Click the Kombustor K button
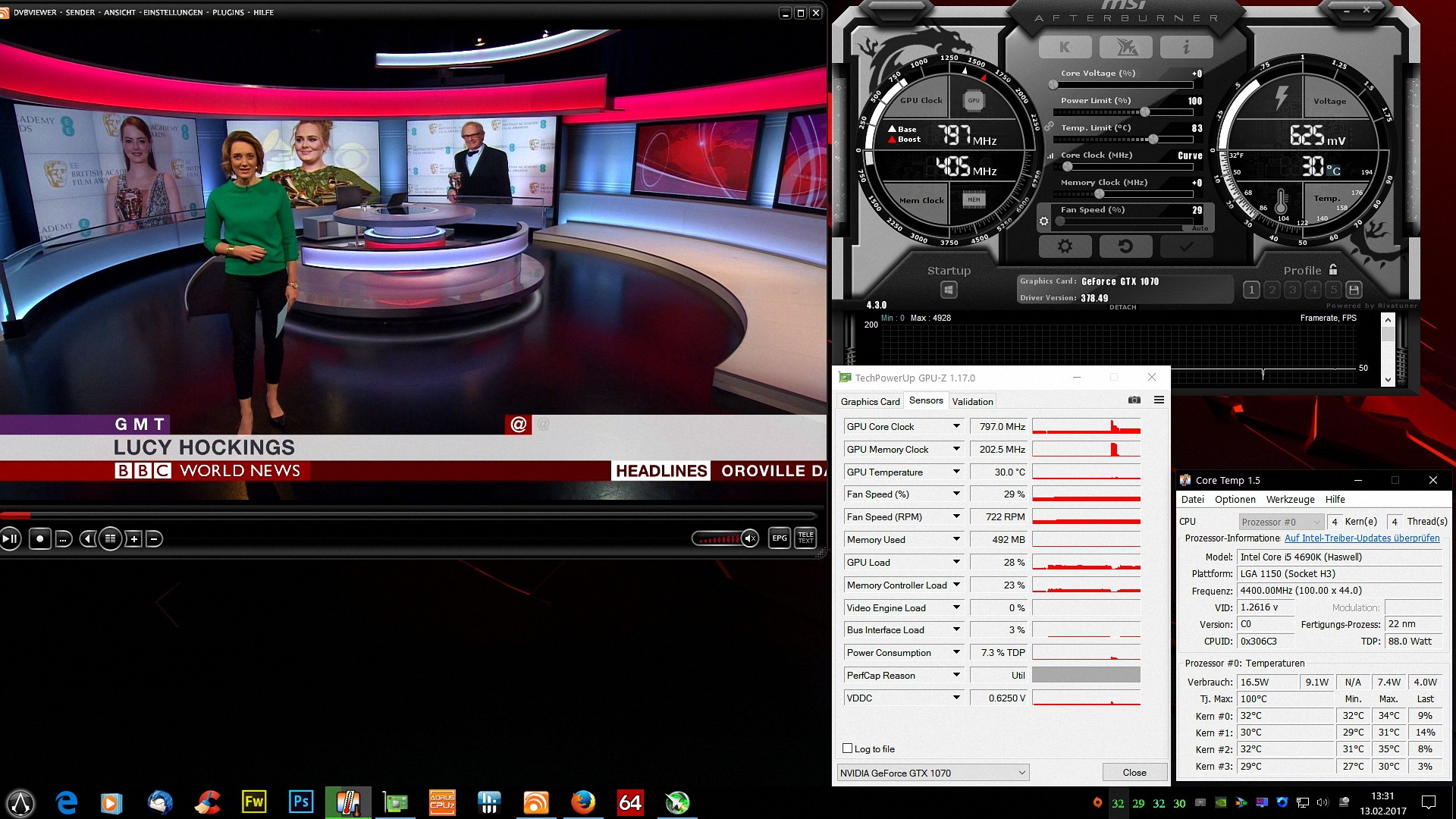Screen dimensions: 1456x819 click(1065, 47)
